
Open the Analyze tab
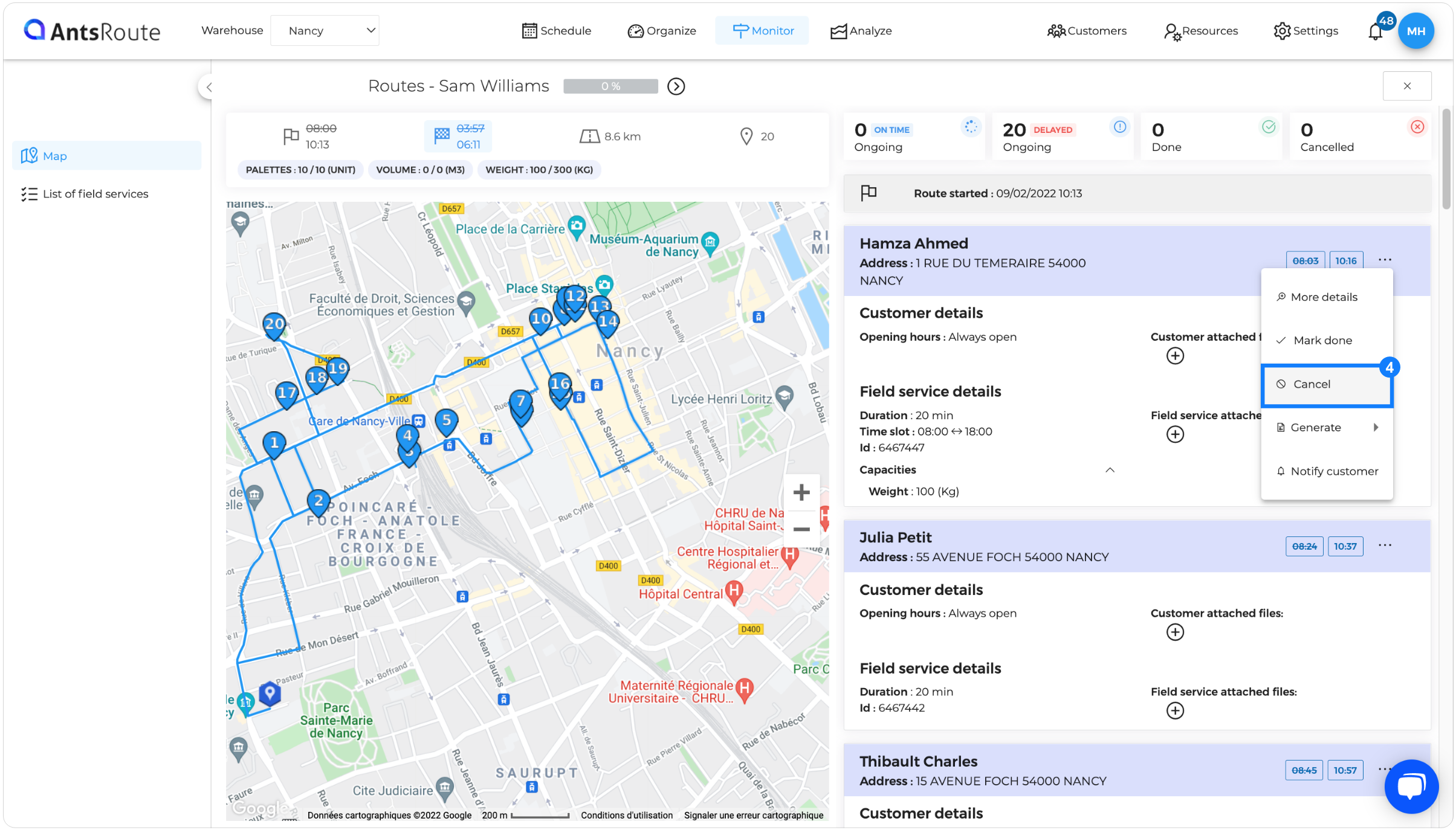pos(861,31)
